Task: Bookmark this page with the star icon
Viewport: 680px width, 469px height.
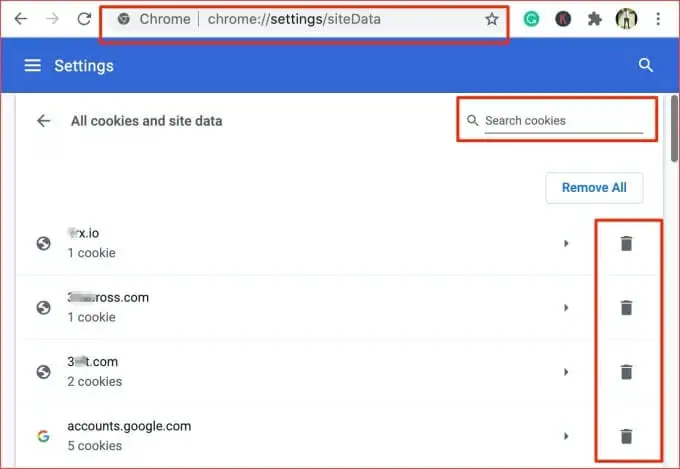Action: pyautogui.click(x=492, y=19)
